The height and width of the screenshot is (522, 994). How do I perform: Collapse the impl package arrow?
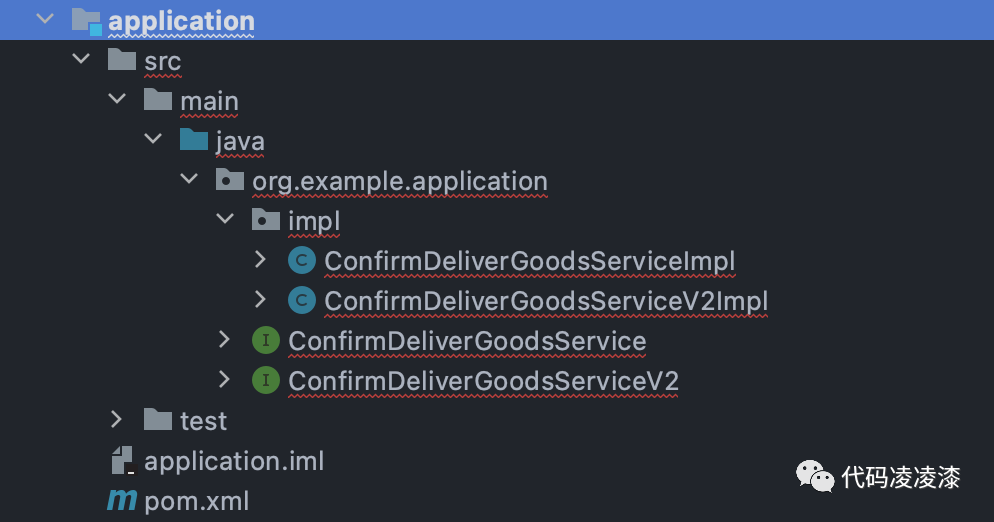coord(224,220)
